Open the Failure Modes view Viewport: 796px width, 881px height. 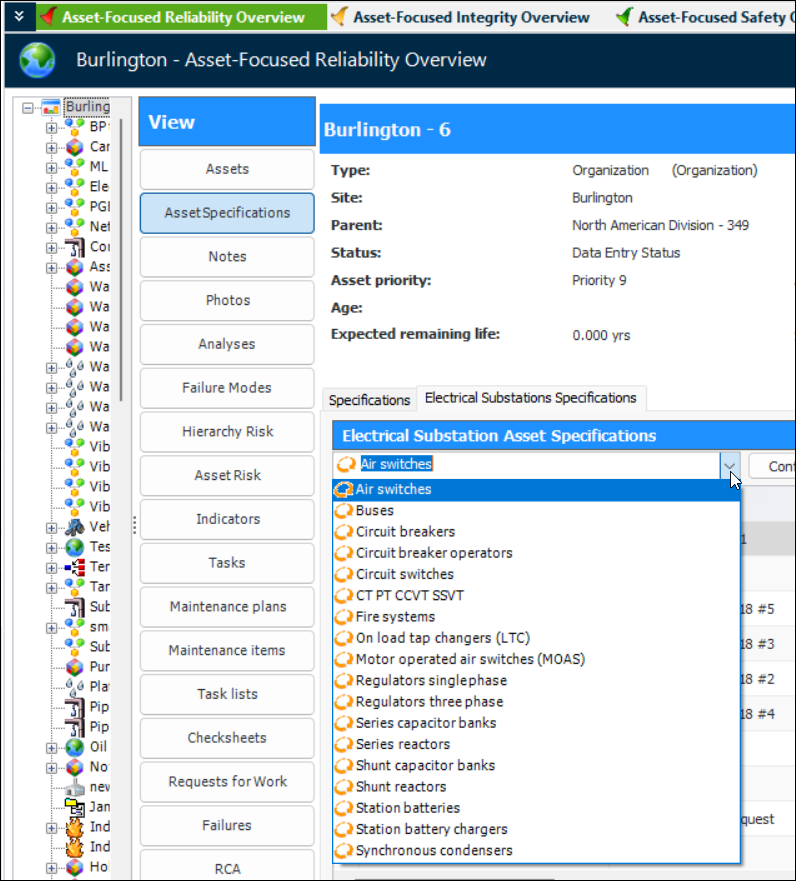tap(227, 388)
